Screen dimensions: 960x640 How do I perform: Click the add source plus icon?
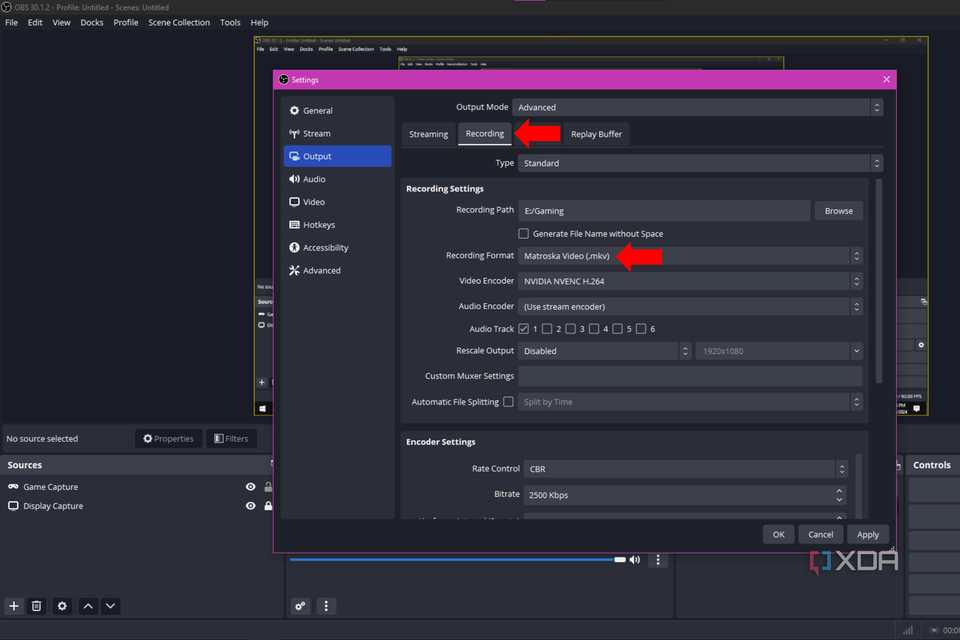[x=13, y=606]
